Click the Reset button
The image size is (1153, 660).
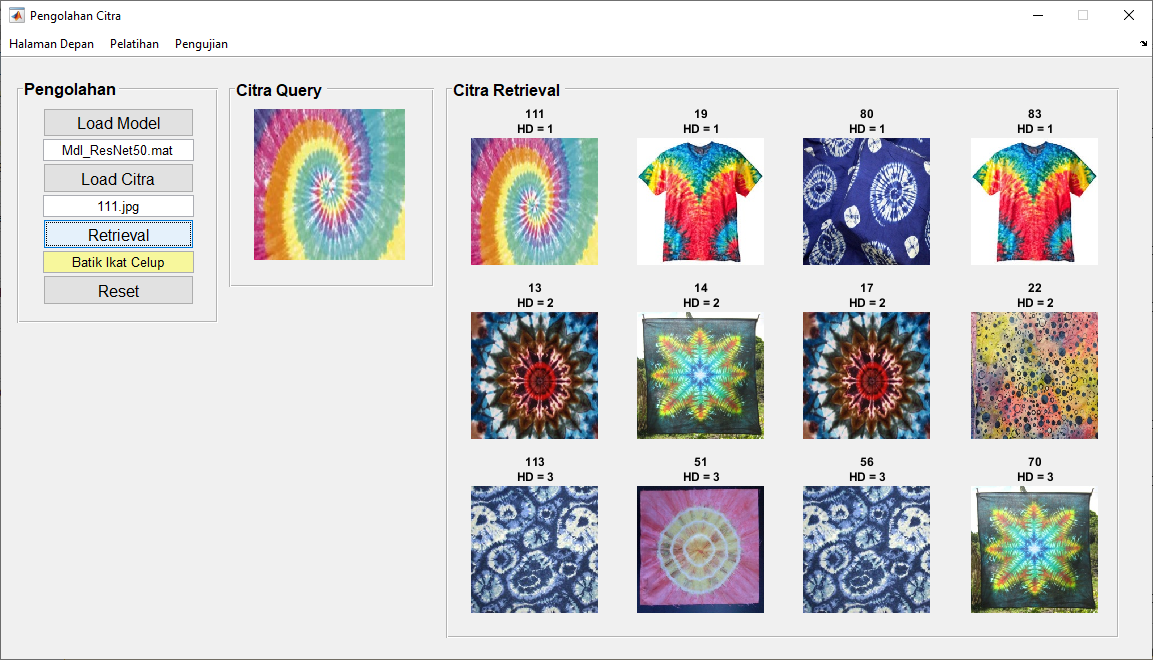(118, 290)
